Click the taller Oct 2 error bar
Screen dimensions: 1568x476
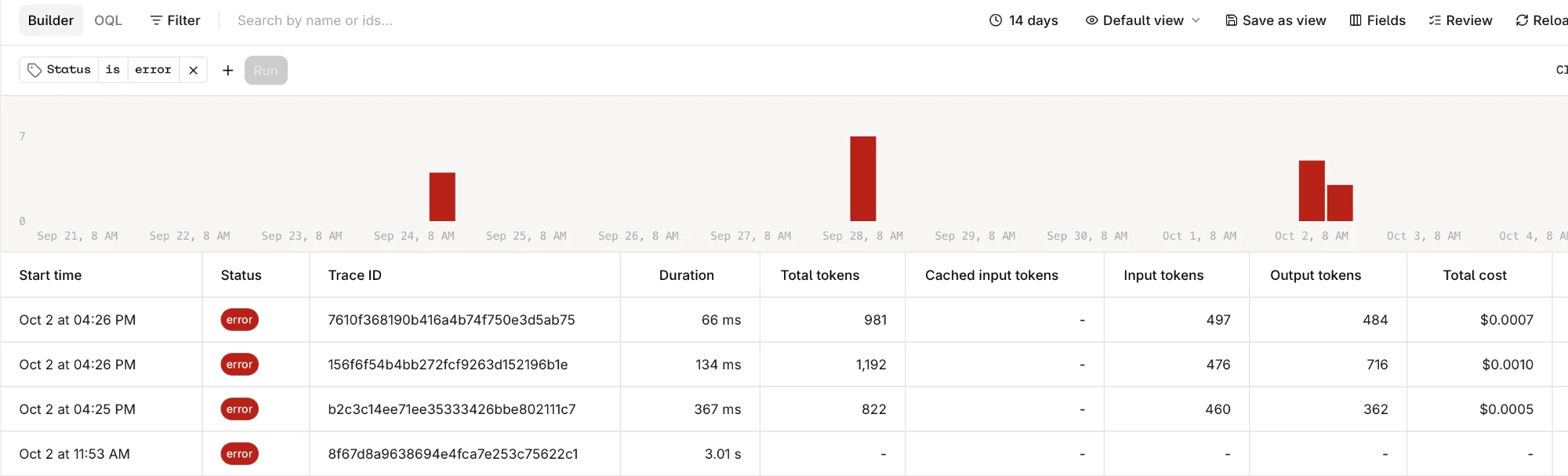pyautogui.click(x=1312, y=191)
